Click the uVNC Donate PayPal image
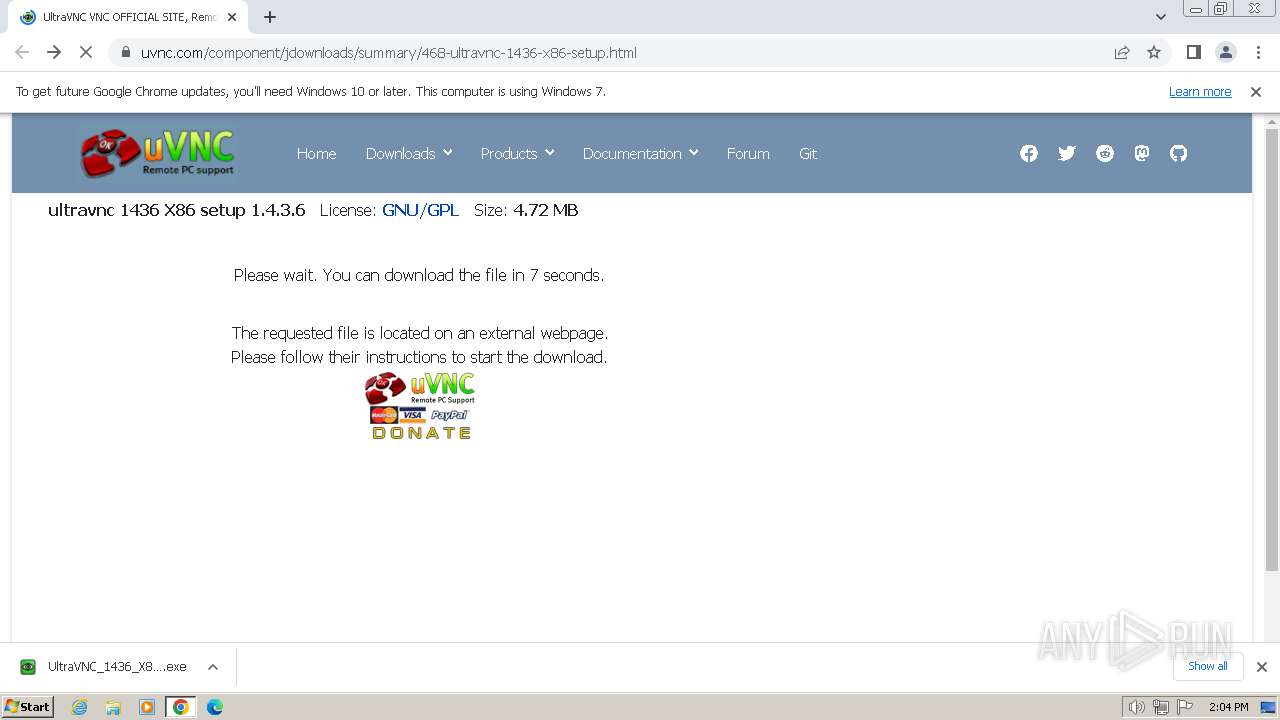1280x720 pixels. click(x=420, y=406)
